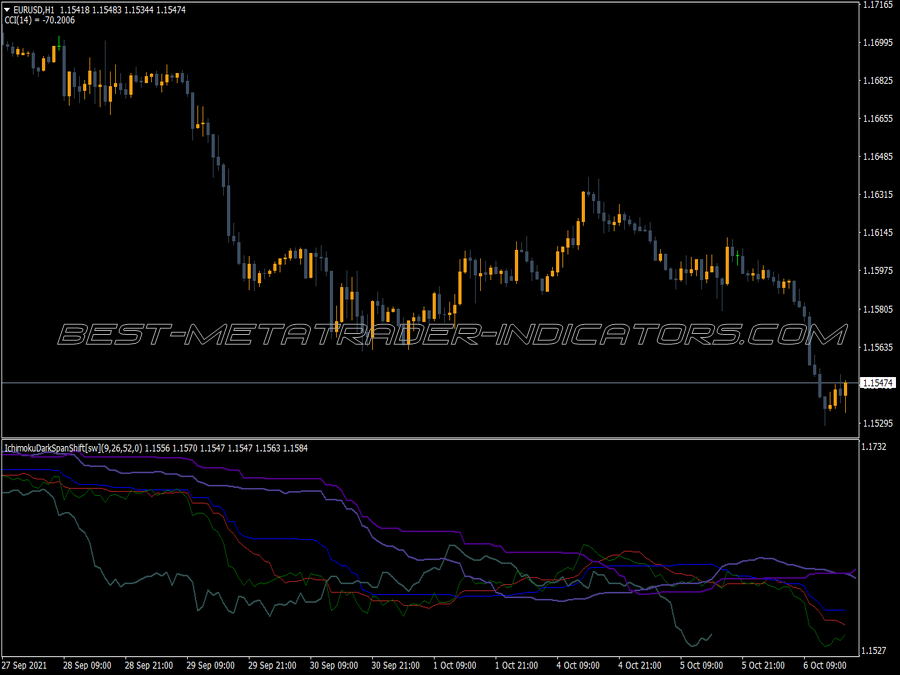Select the EURUSD,H1 chart title text
Screen dimensions: 900x675
tap(34, 10)
